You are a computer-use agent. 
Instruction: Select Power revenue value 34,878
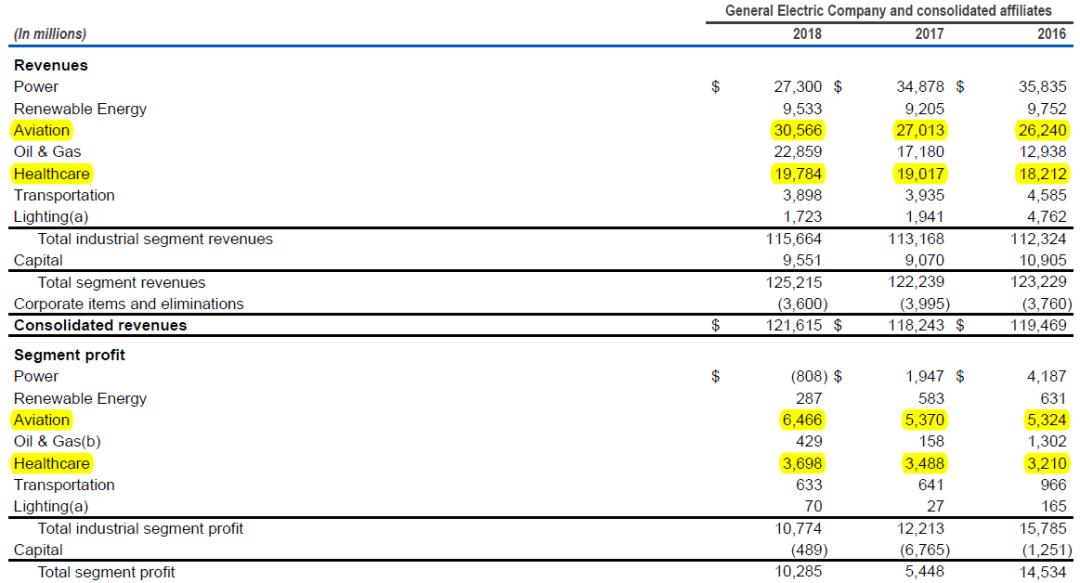pyautogui.click(x=920, y=87)
